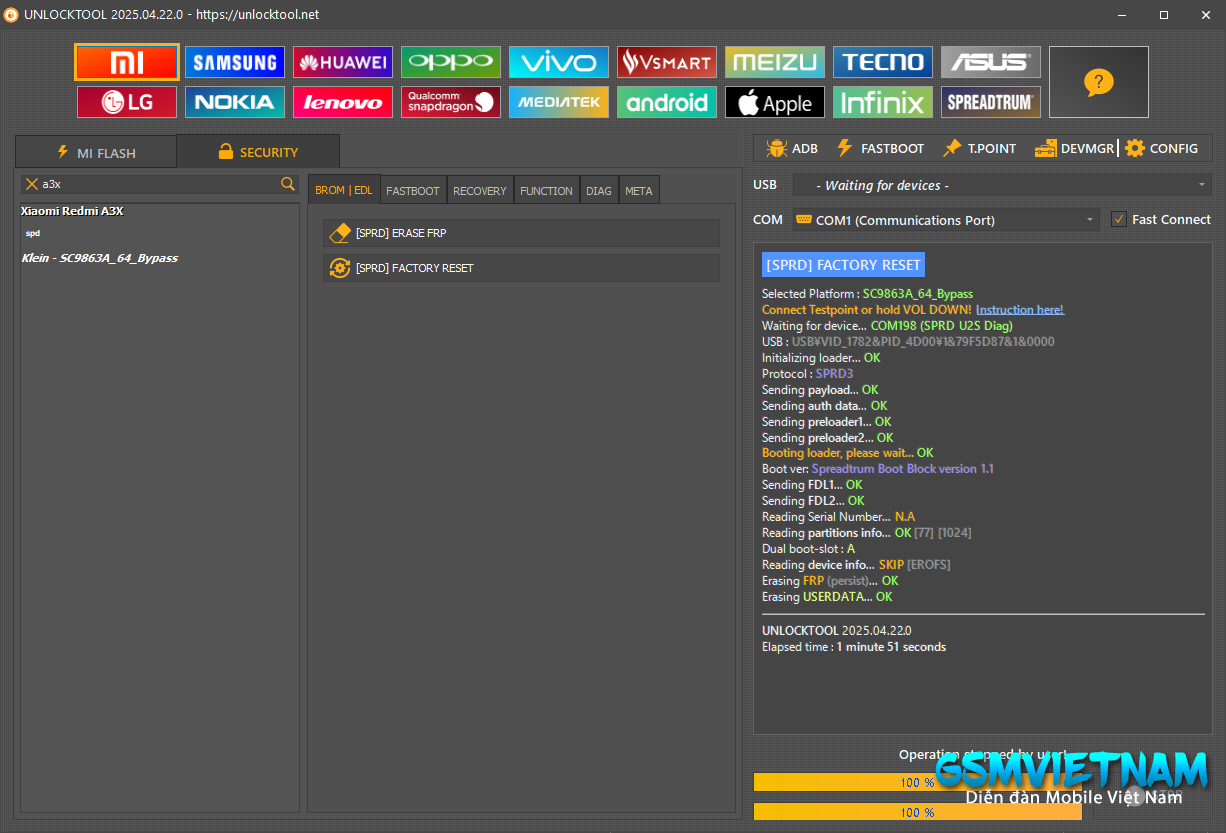Select the FUNCTION tab
The width and height of the screenshot is (1226, 833).
coord(546,190)
